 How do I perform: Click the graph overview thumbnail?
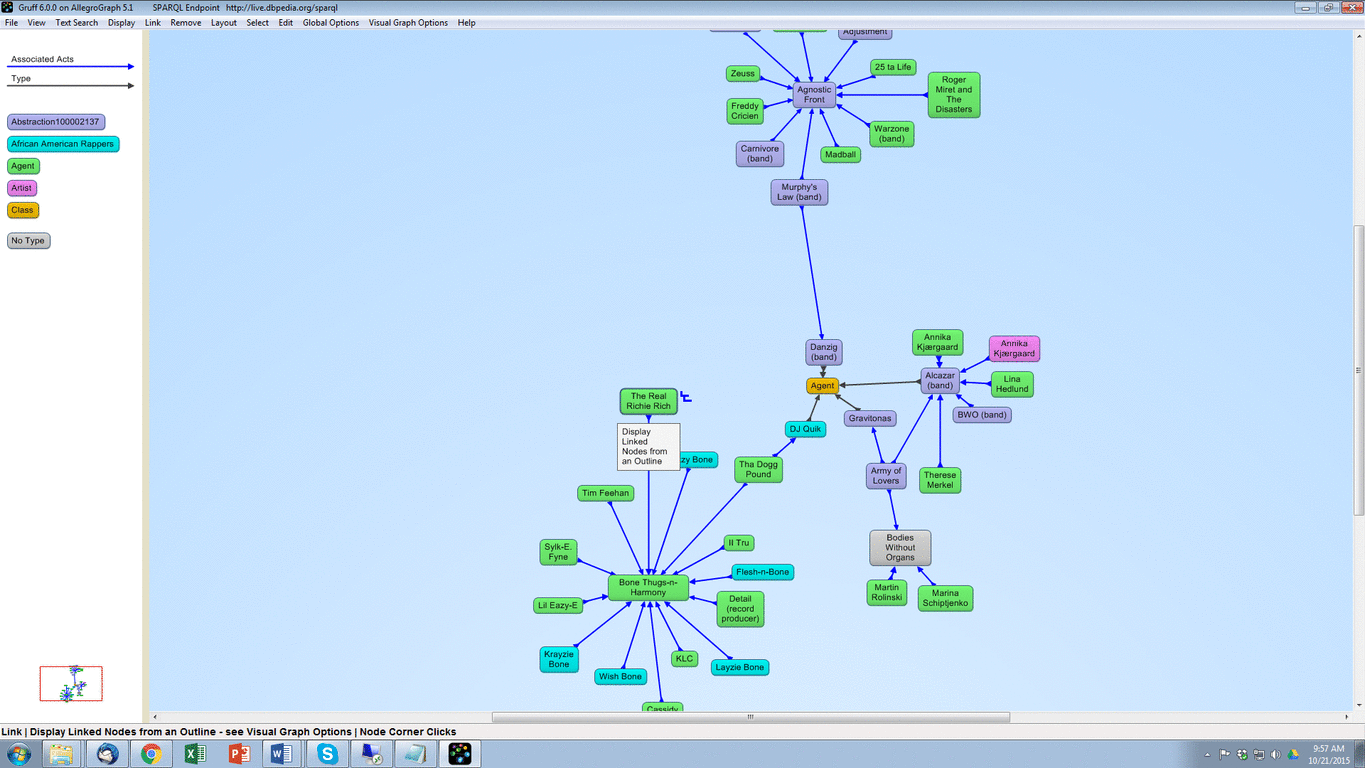71,684
